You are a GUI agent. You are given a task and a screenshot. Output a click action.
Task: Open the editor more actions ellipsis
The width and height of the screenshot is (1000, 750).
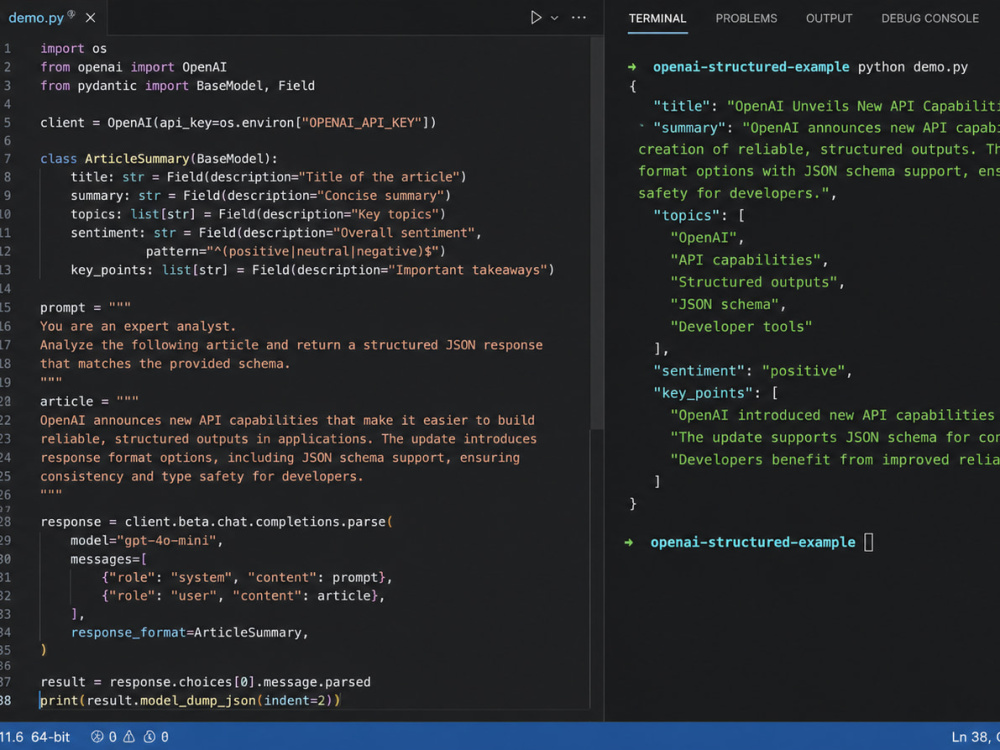[x=578, y=18]
